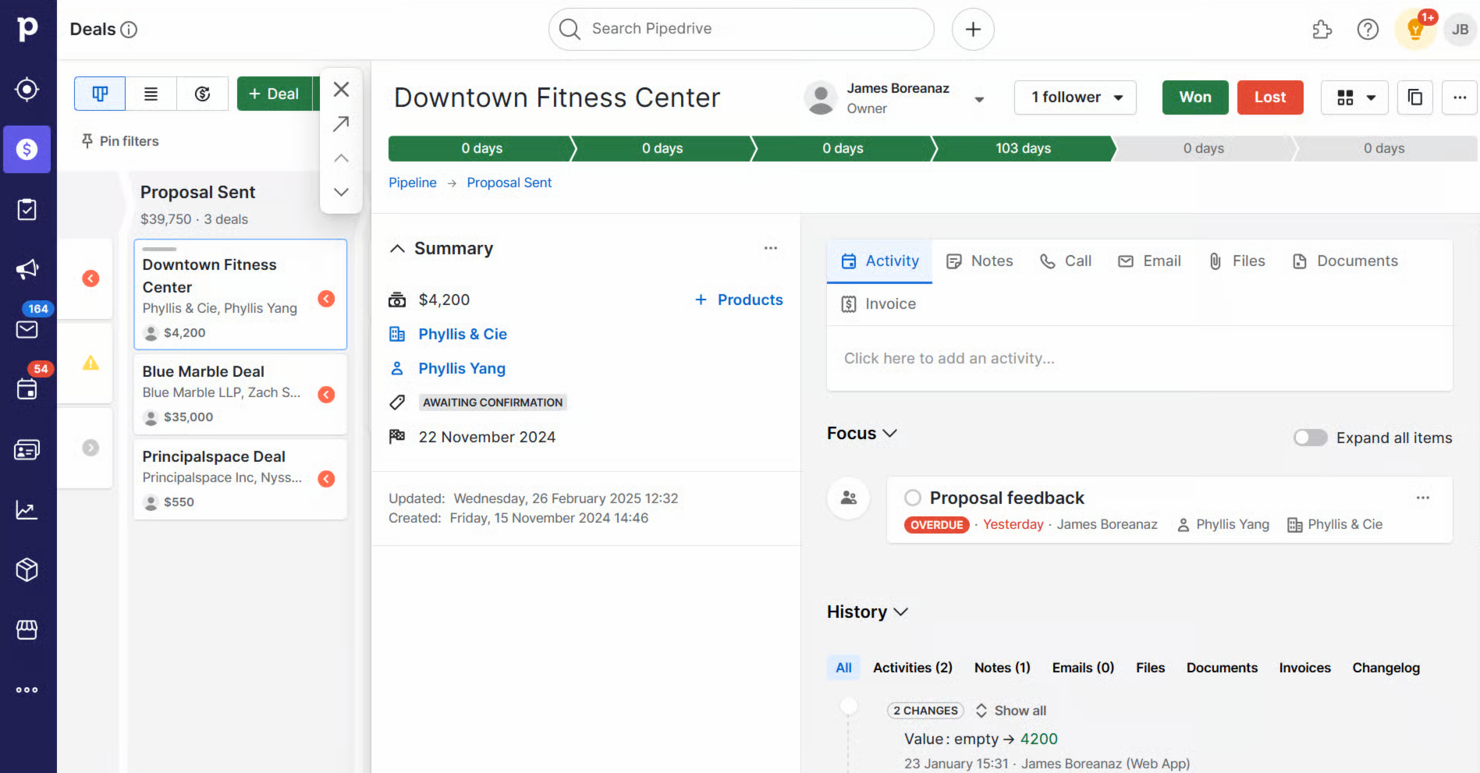This screenshot has width=1480, height=773.
Task: Open the Blue Marble Deal card
Action: [240, 394]
